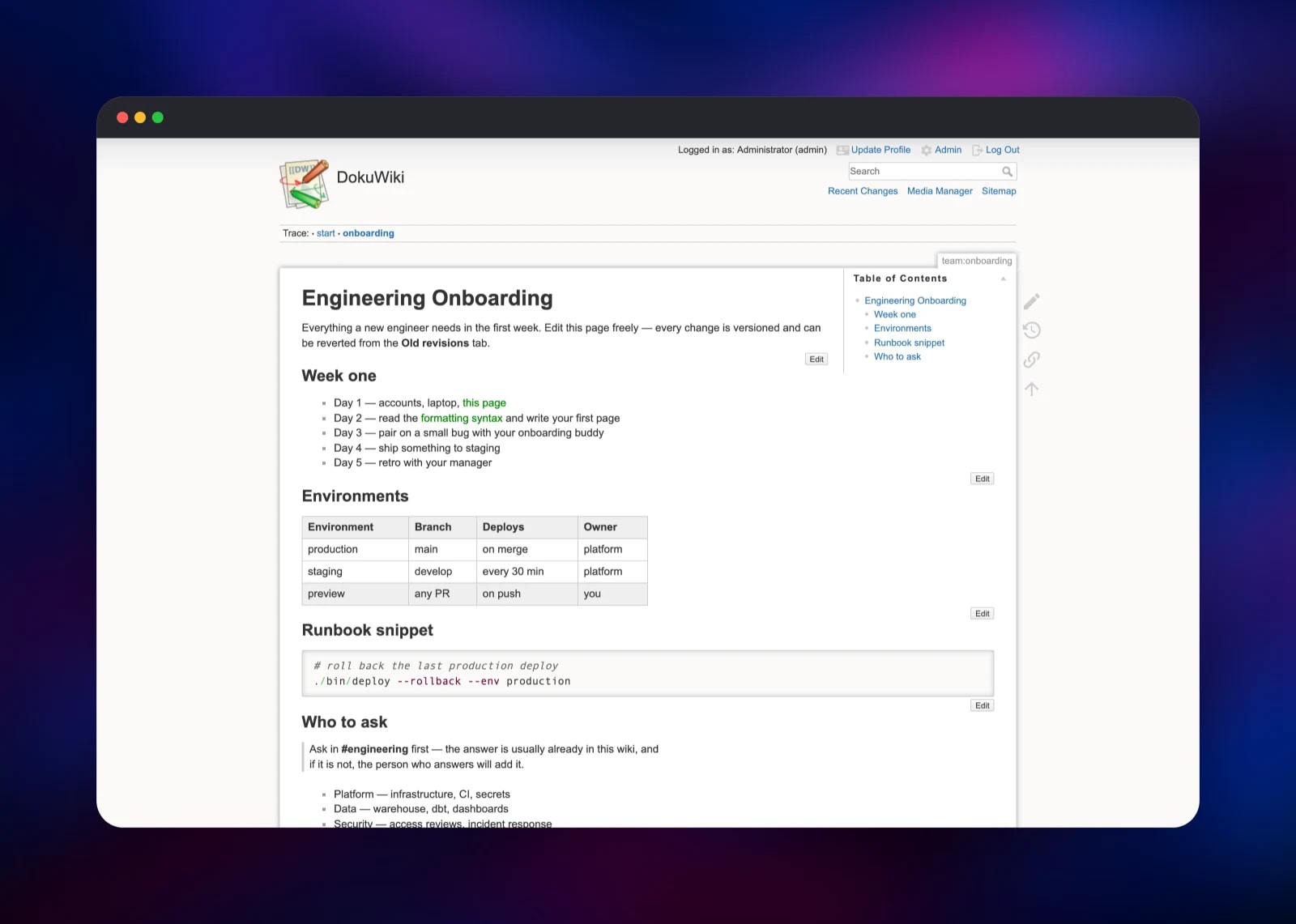Click the preview table cell
The image size is (1296, 924).
click(x=356, y=594)
